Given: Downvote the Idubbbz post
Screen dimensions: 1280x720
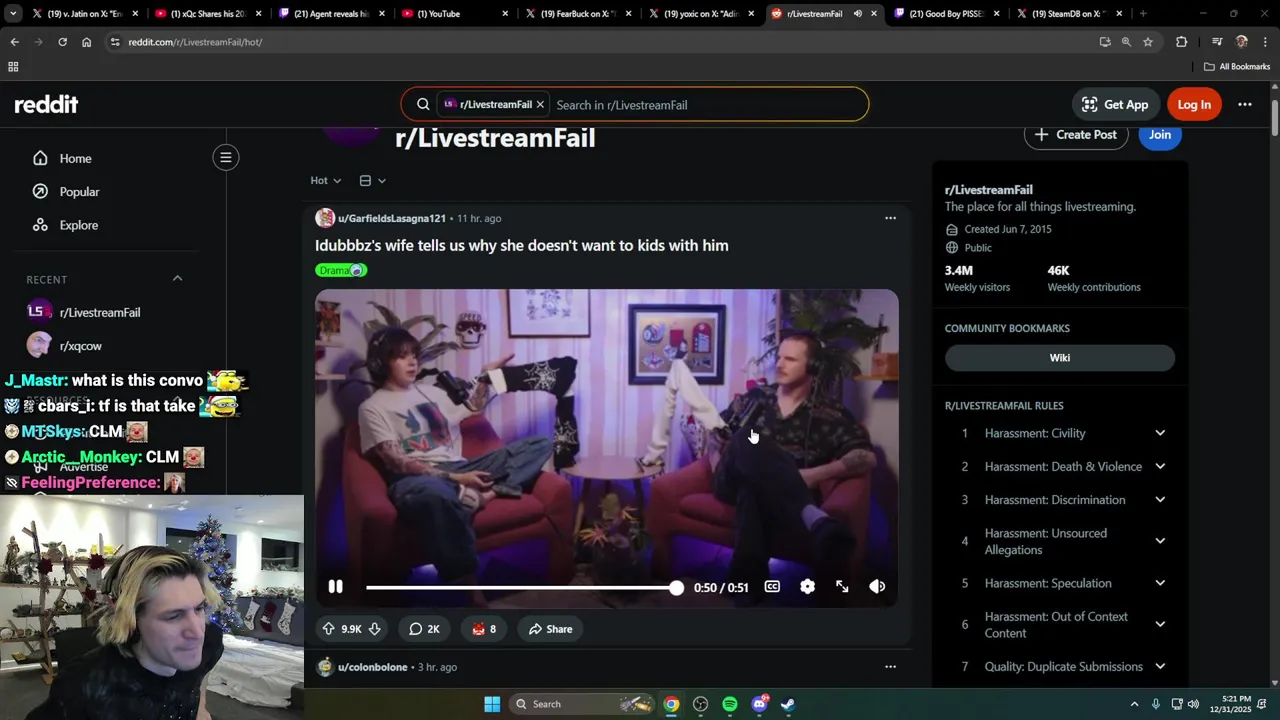Looking at the screenshot, I should (374, 629).
